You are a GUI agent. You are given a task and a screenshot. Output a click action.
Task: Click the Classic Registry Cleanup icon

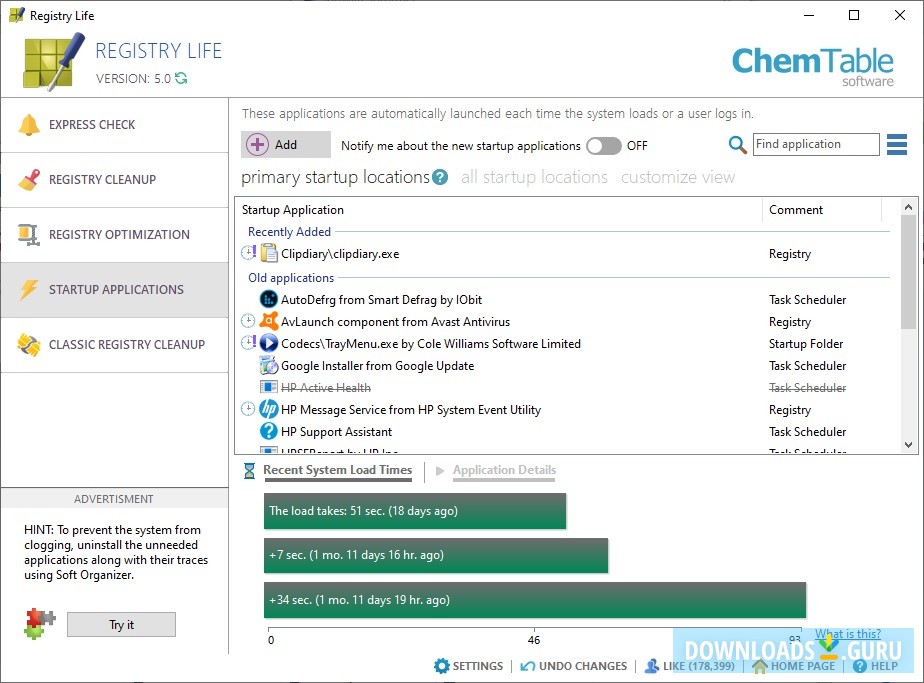pyautogui.click(x=29, y=345)
